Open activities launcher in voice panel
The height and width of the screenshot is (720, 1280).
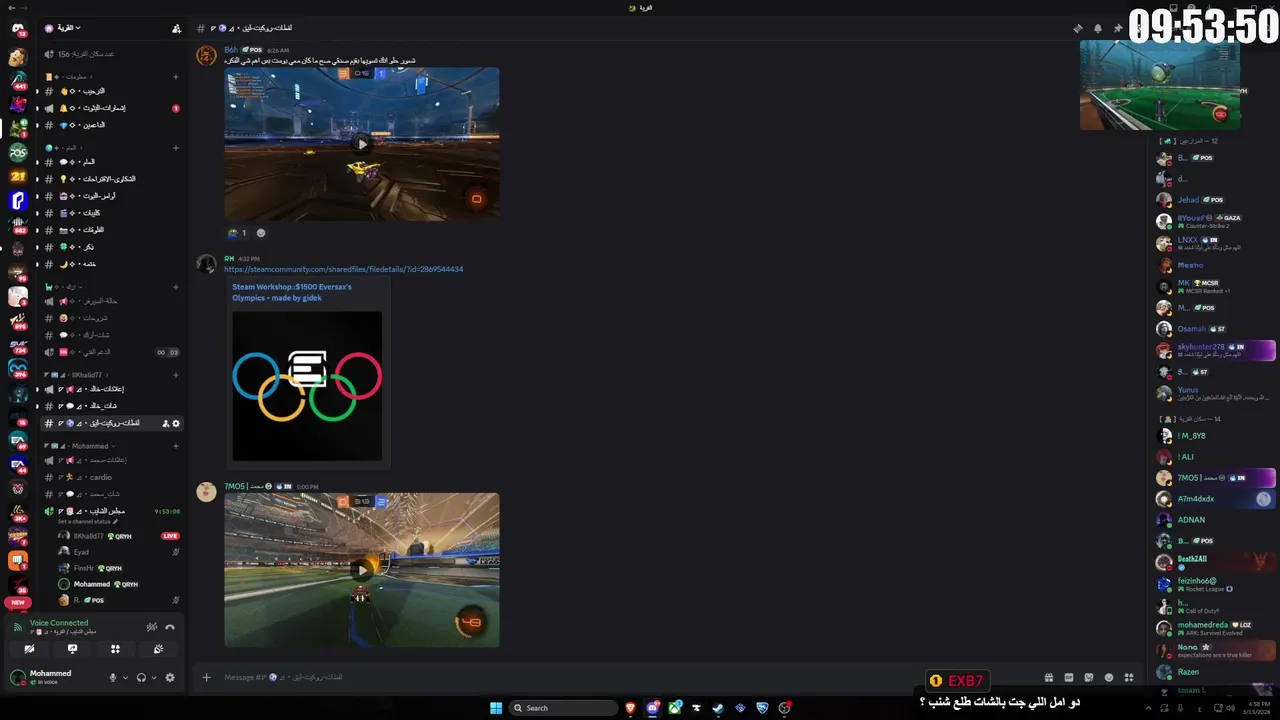pos(115,649)
